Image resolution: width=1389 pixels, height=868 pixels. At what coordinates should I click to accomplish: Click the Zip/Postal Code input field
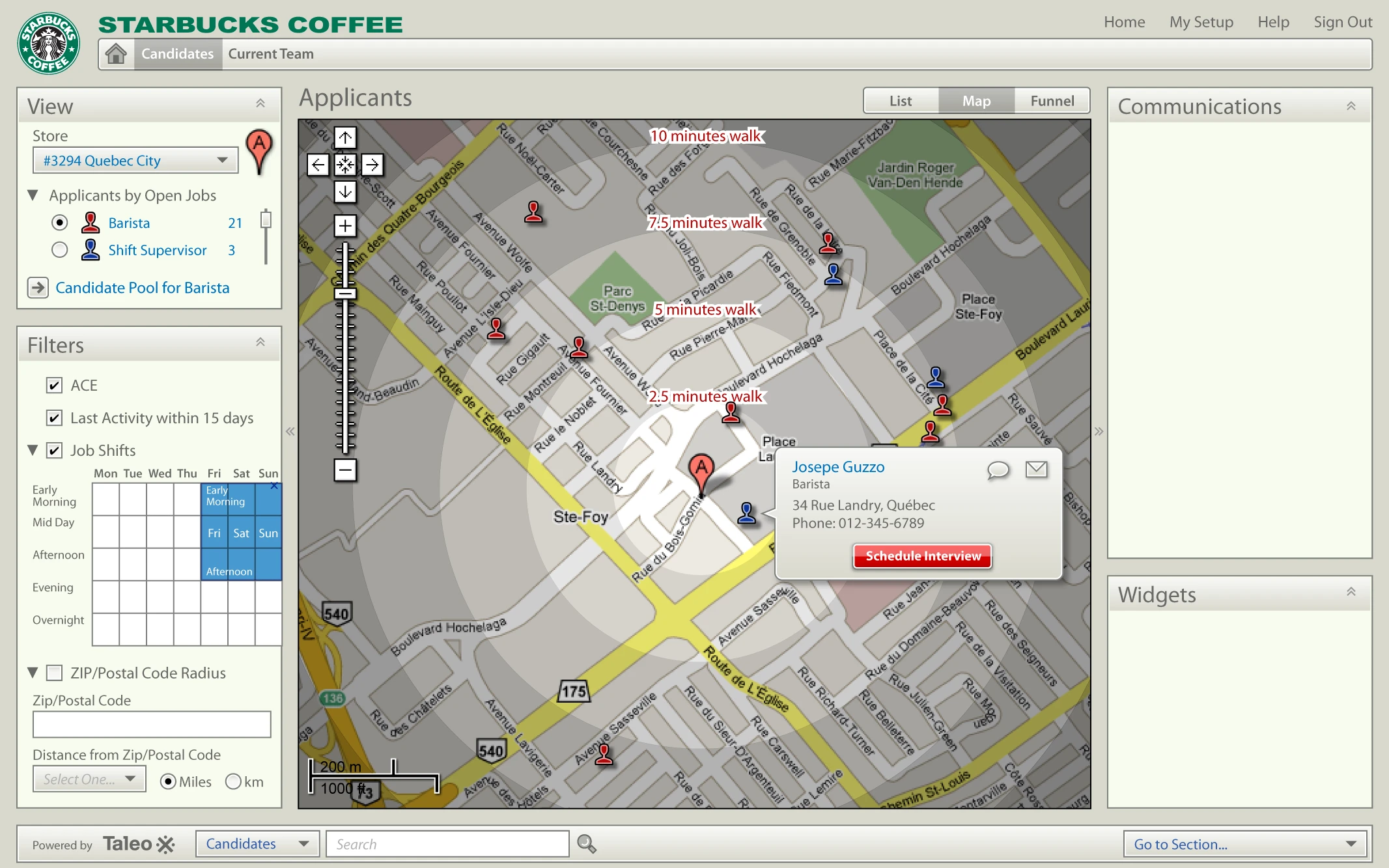(152, 724)
